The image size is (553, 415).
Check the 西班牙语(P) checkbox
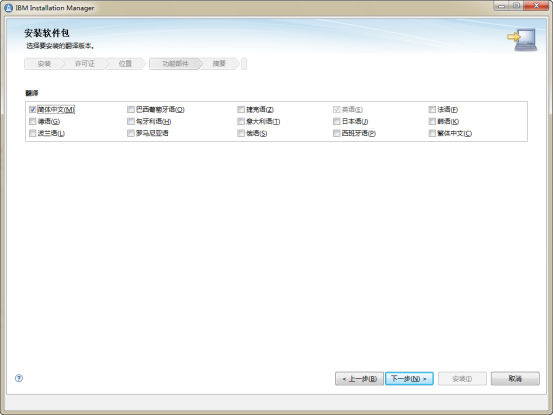(x=336, y=133)
